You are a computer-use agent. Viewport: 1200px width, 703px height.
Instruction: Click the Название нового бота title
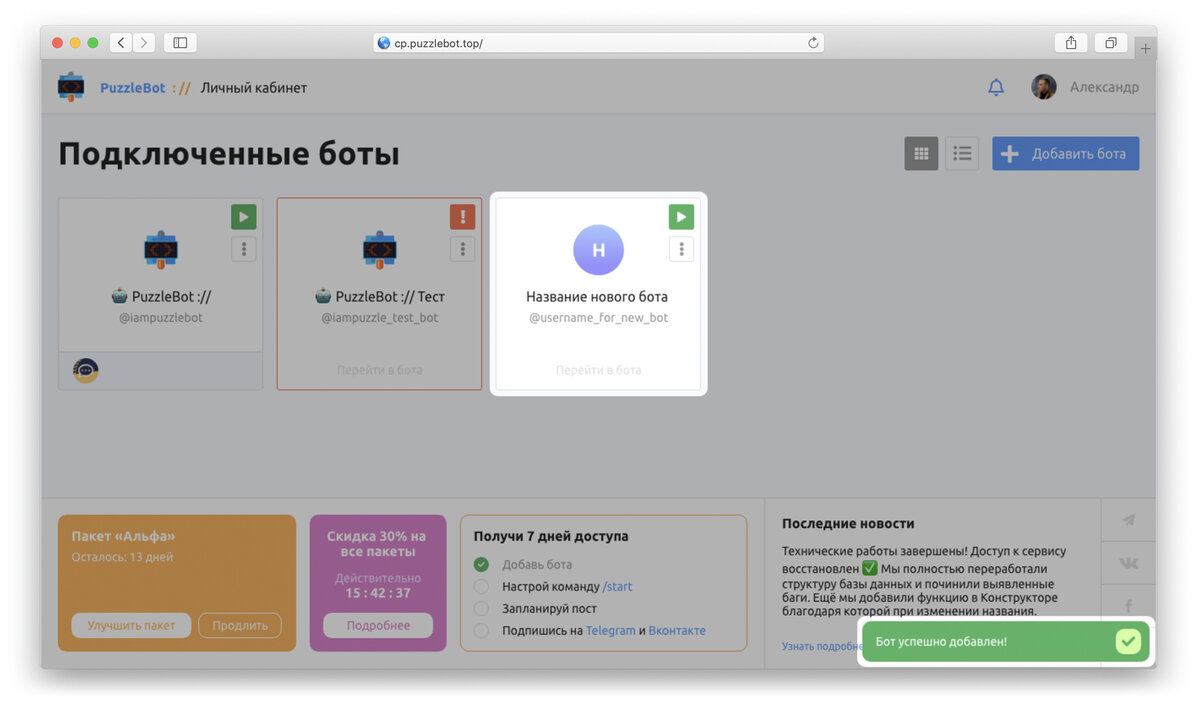coord(597,297)
